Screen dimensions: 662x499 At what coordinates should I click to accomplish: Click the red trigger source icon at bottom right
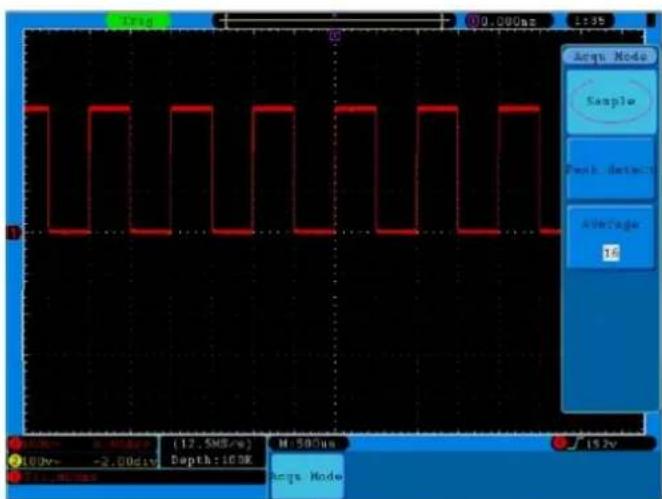click(x=560, y=443)
